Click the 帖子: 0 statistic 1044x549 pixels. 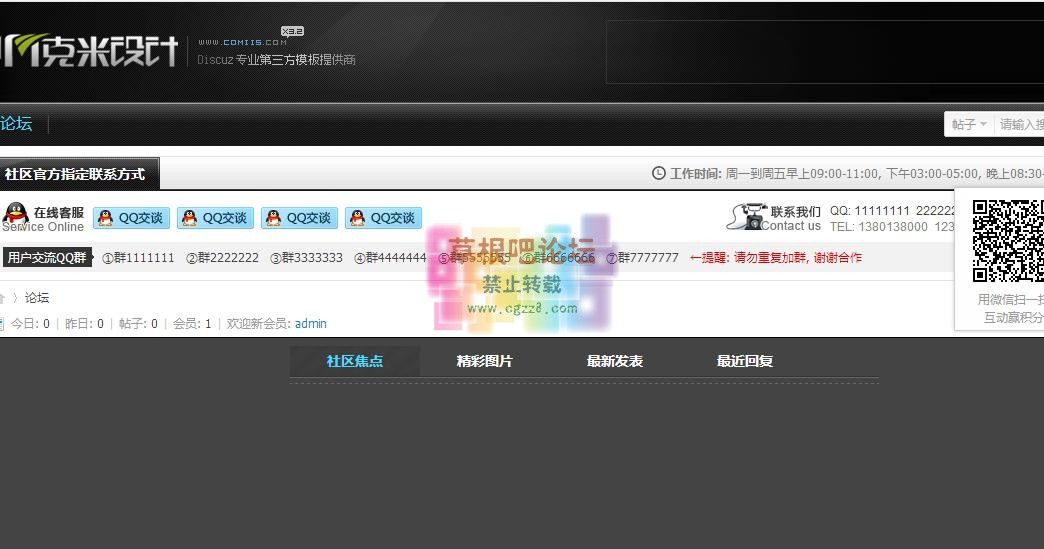pos(138,323)
